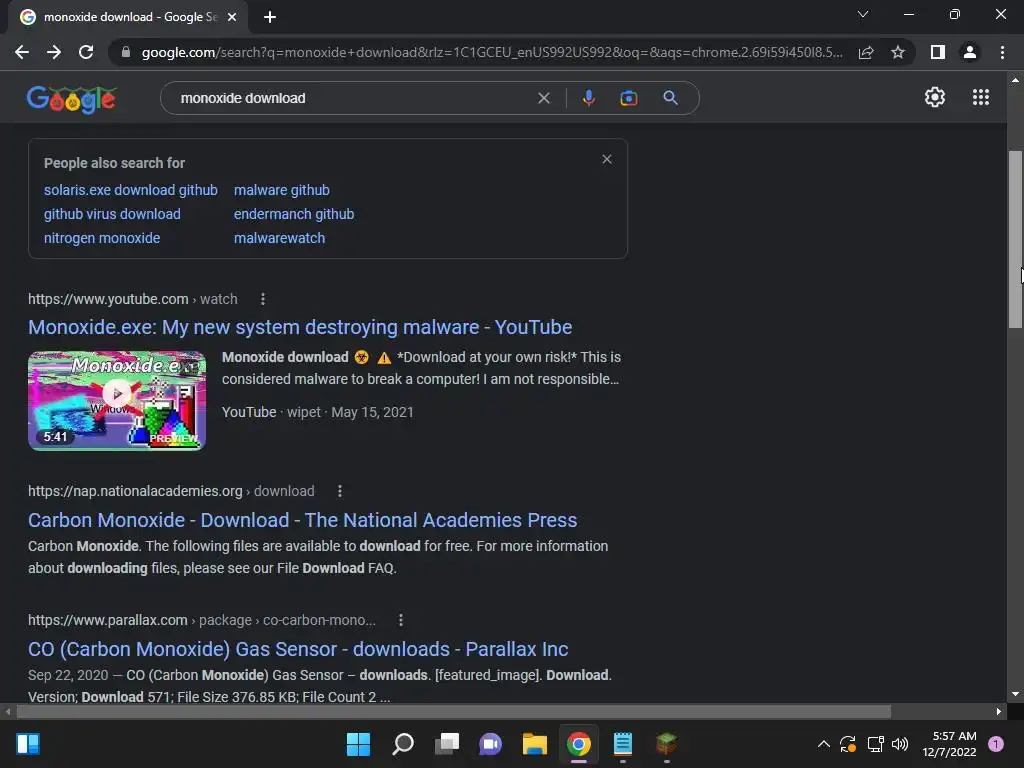Click the scroll down arrow
Viewport: 1024px width, 768px height.
[x=1015, y=694]
